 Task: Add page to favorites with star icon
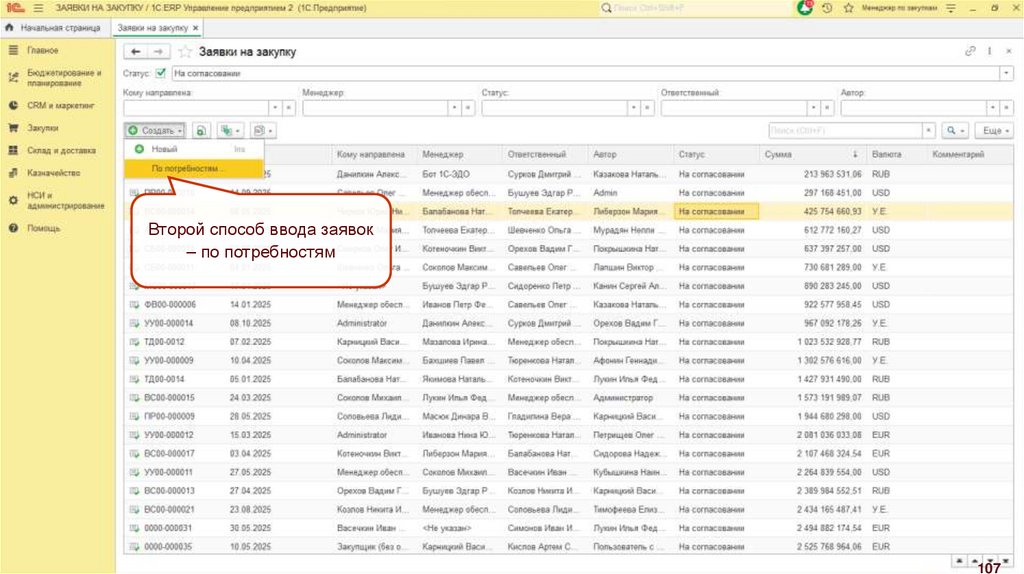click(x=185, y=51)
